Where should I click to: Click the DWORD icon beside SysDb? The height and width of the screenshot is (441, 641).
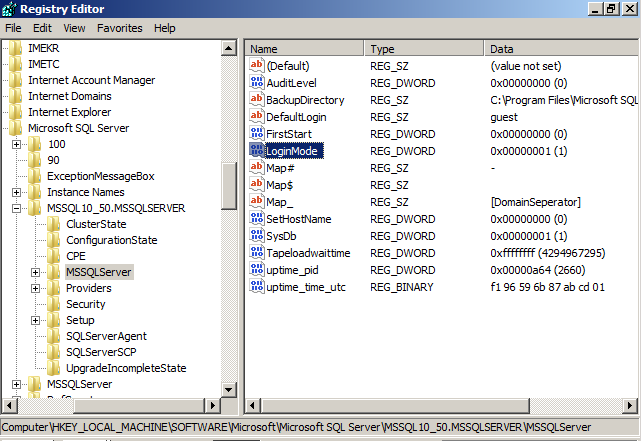257,235
